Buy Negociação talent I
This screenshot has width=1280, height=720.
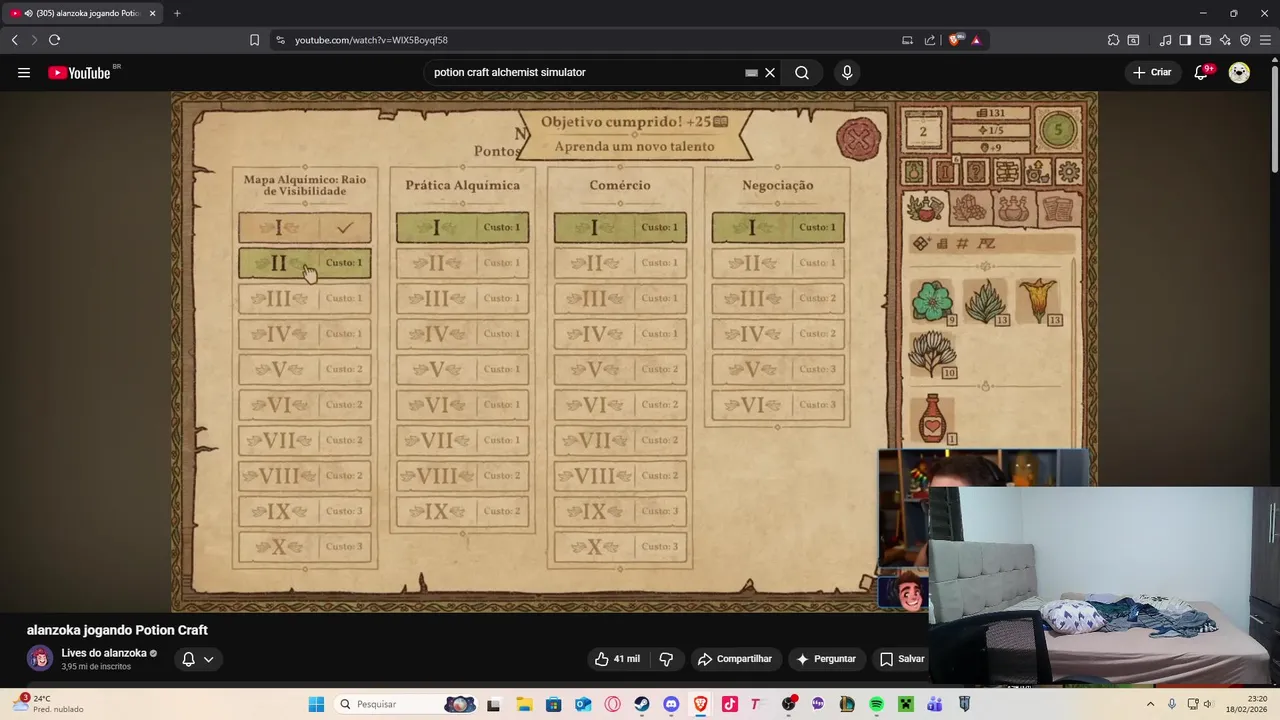point(778,228)
